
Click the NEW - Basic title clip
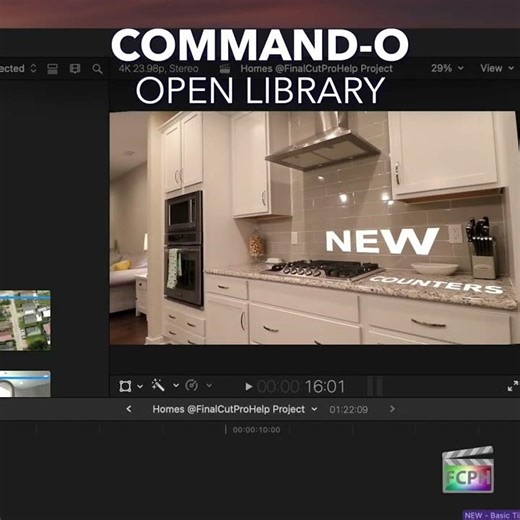[492, 515]
